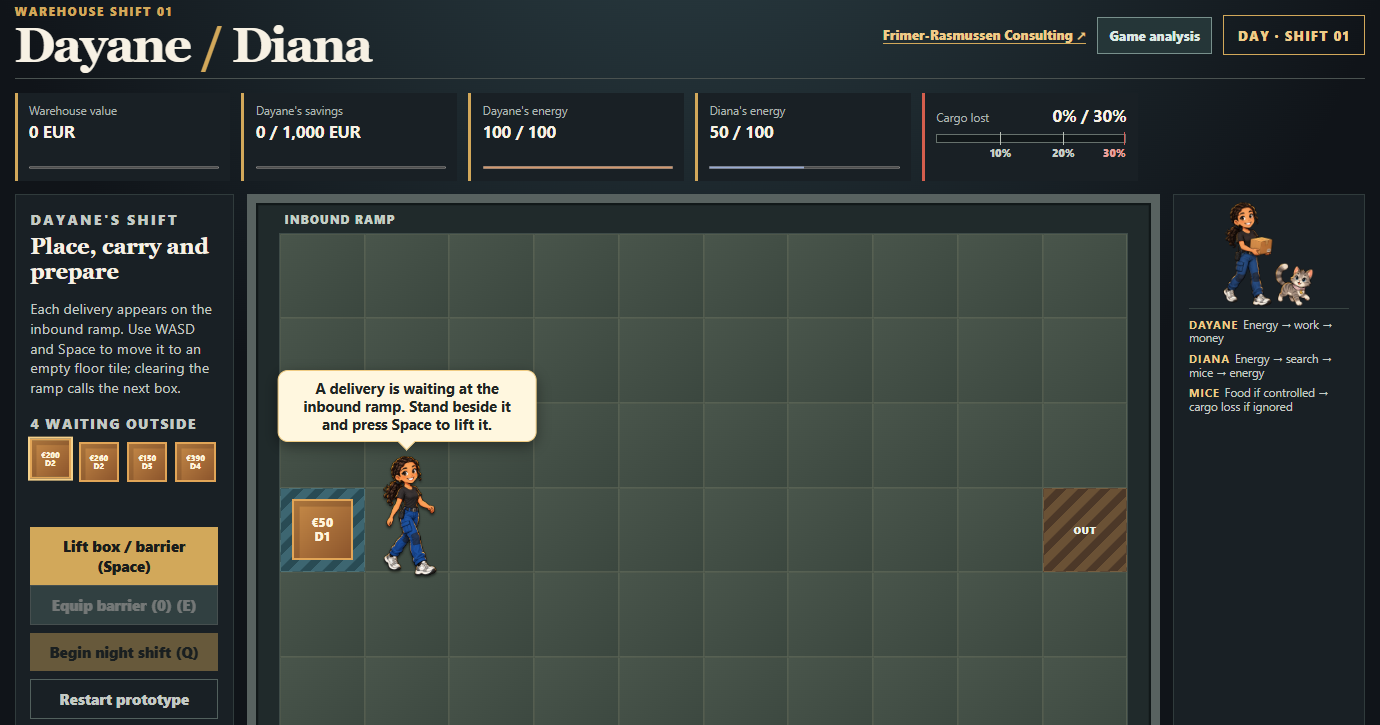1380x725 pixels.
Task: Click the OUT tile on the warehouse floor
Action: 1085,530
